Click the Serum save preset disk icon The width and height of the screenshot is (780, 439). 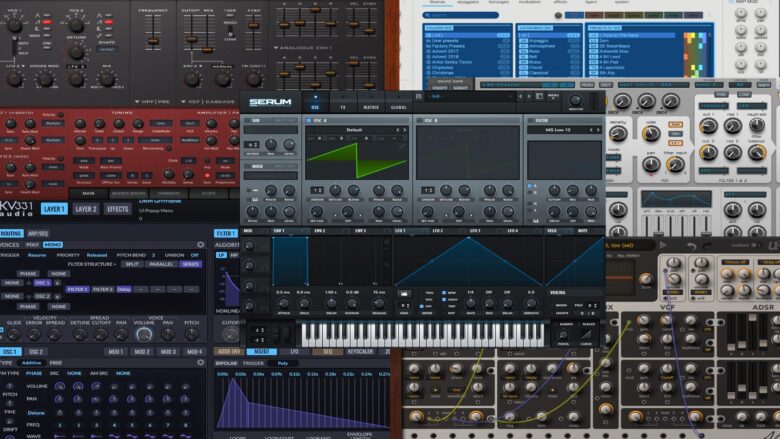pyautogui.click(x=419, y=96)
